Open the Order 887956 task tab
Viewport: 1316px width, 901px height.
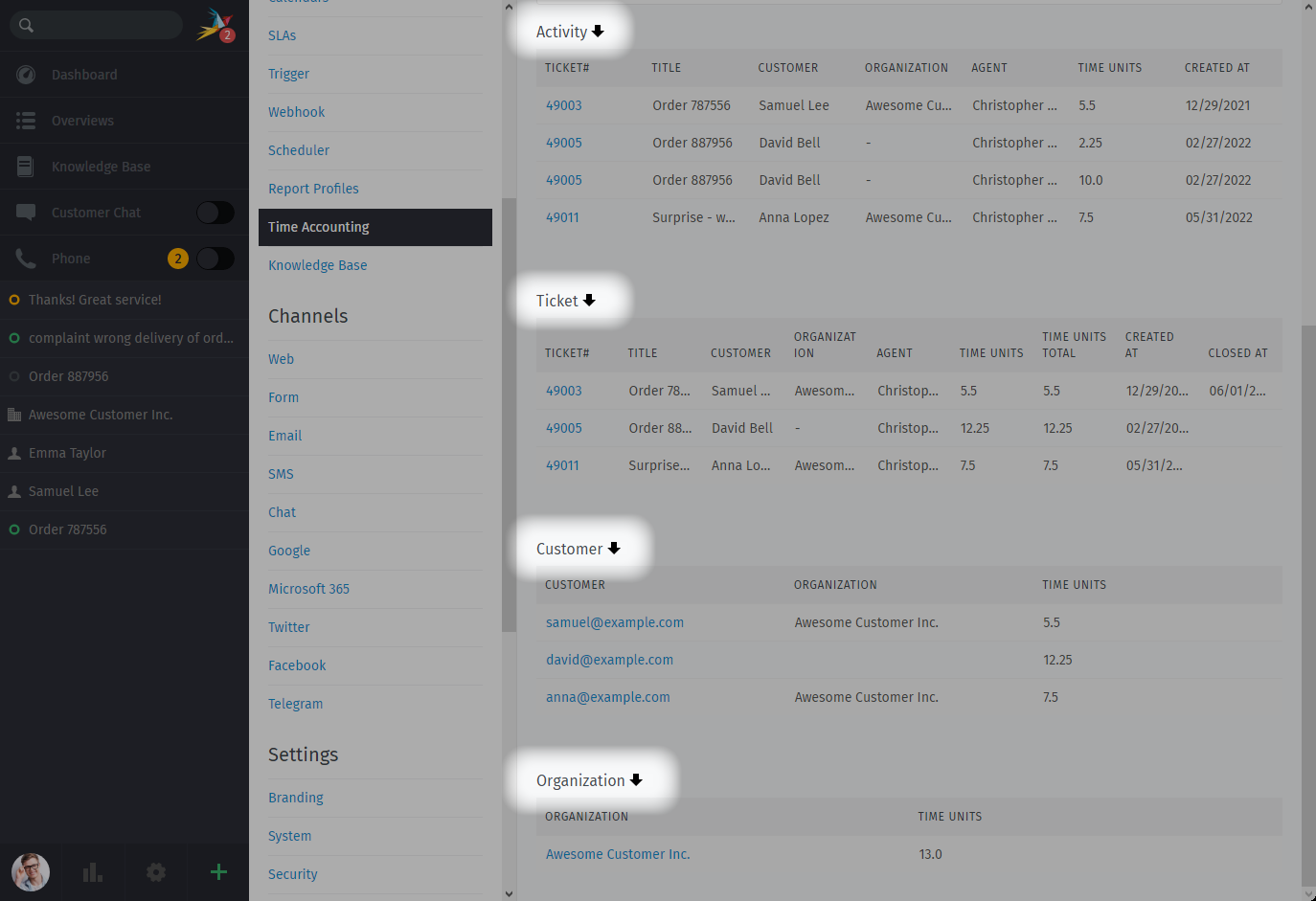(x=125, y=376)
